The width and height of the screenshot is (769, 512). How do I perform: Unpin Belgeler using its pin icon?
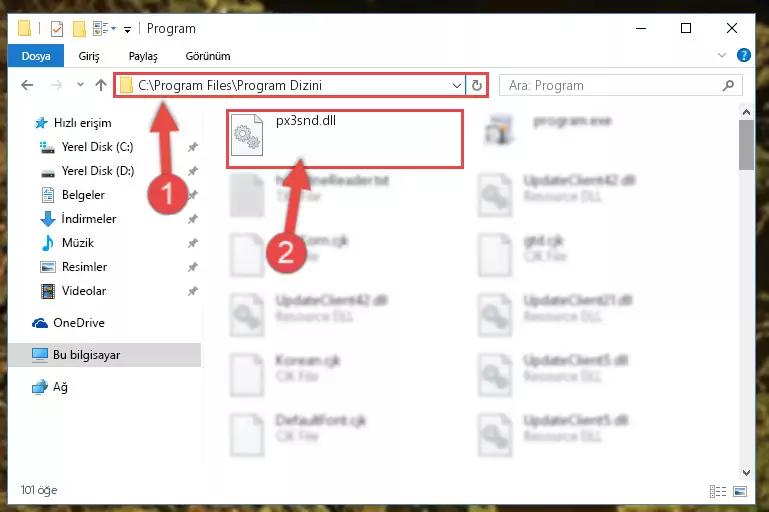point(193,195)
